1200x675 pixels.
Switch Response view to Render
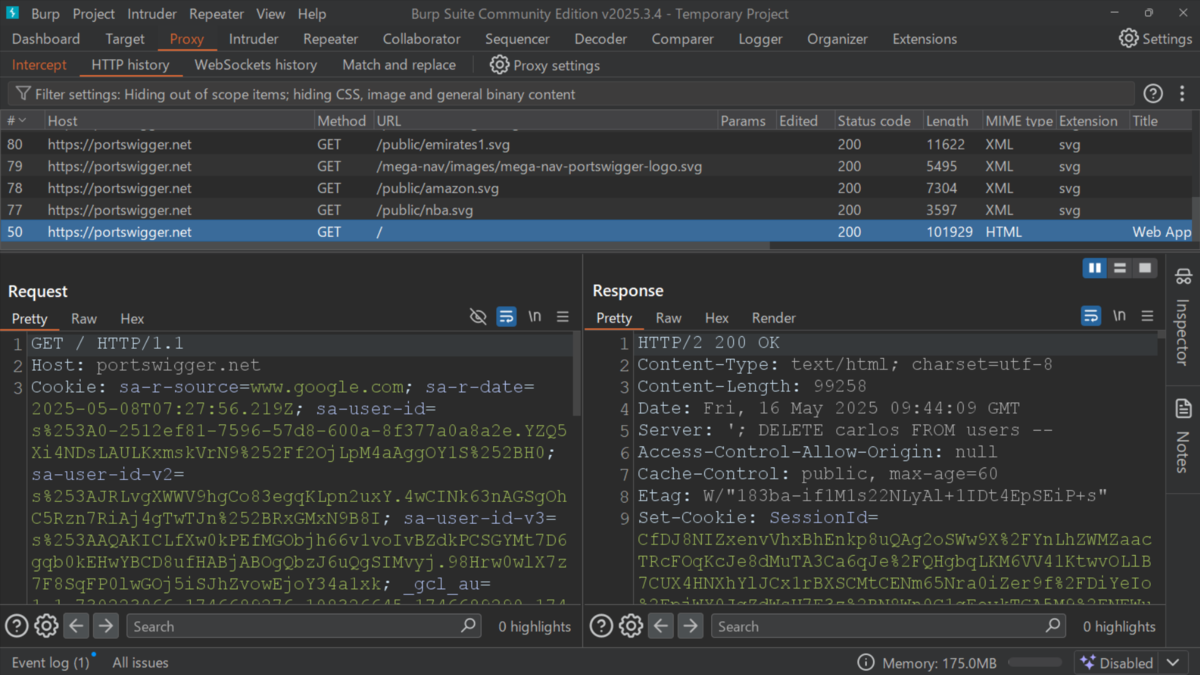coord(774,318)
